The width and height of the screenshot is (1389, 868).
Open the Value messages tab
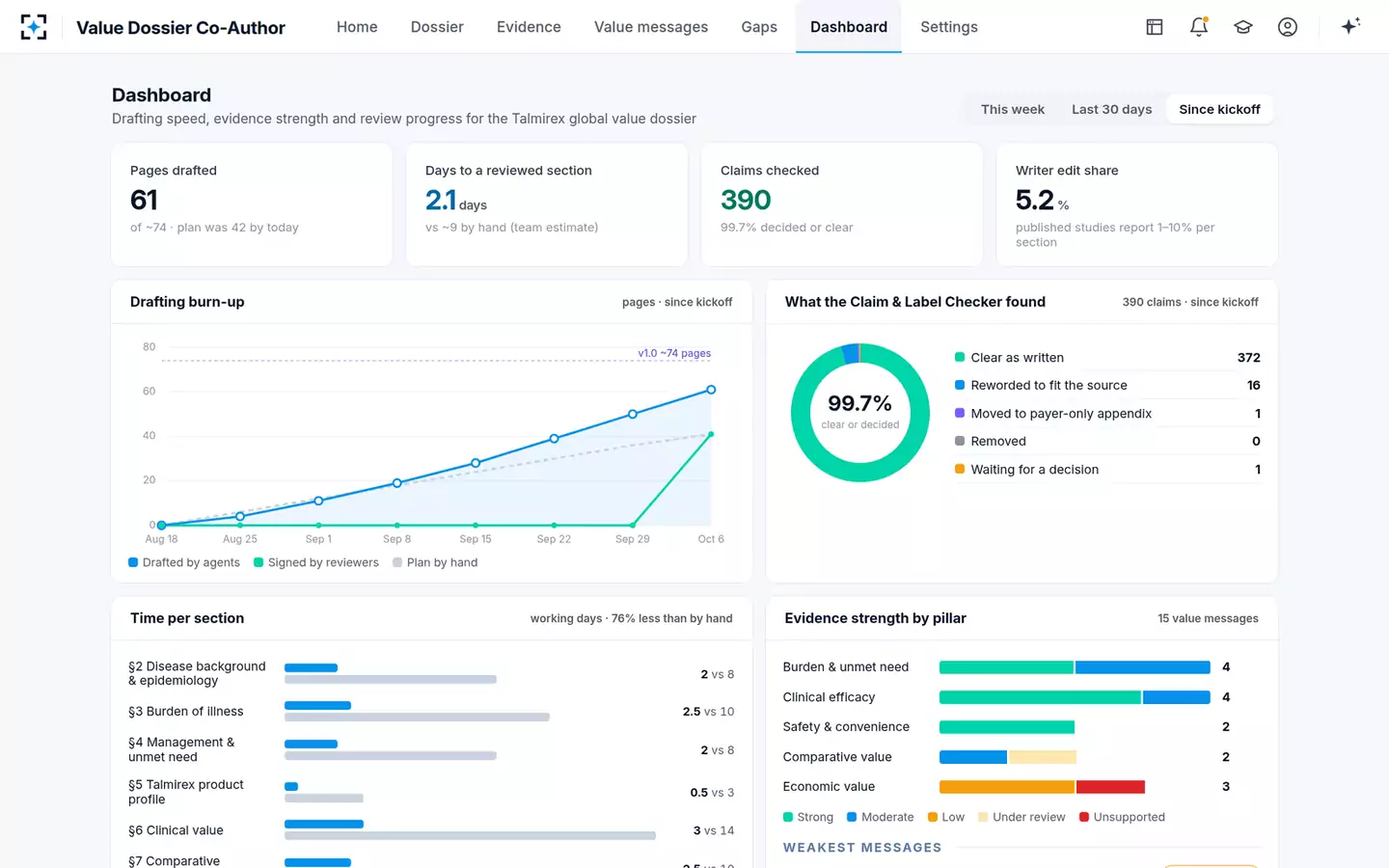651,27
